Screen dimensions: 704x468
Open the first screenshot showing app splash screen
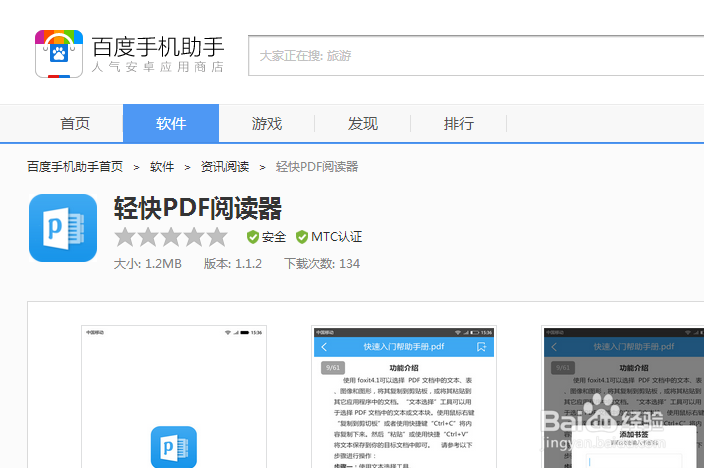(174, 397)
